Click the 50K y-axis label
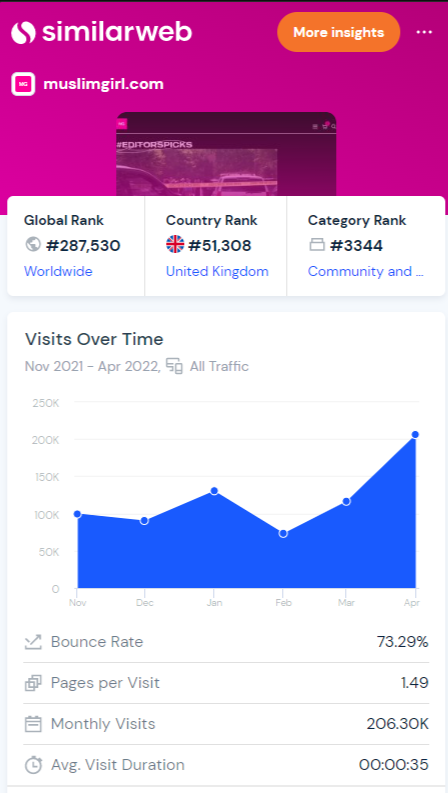 (49, 552)
